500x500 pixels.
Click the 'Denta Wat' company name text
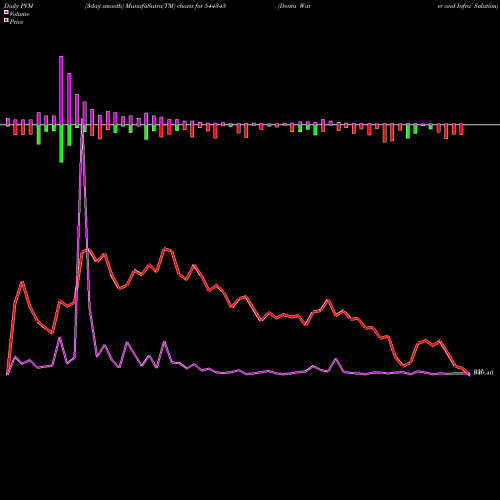pyautogui.click(x=294, y=6)
